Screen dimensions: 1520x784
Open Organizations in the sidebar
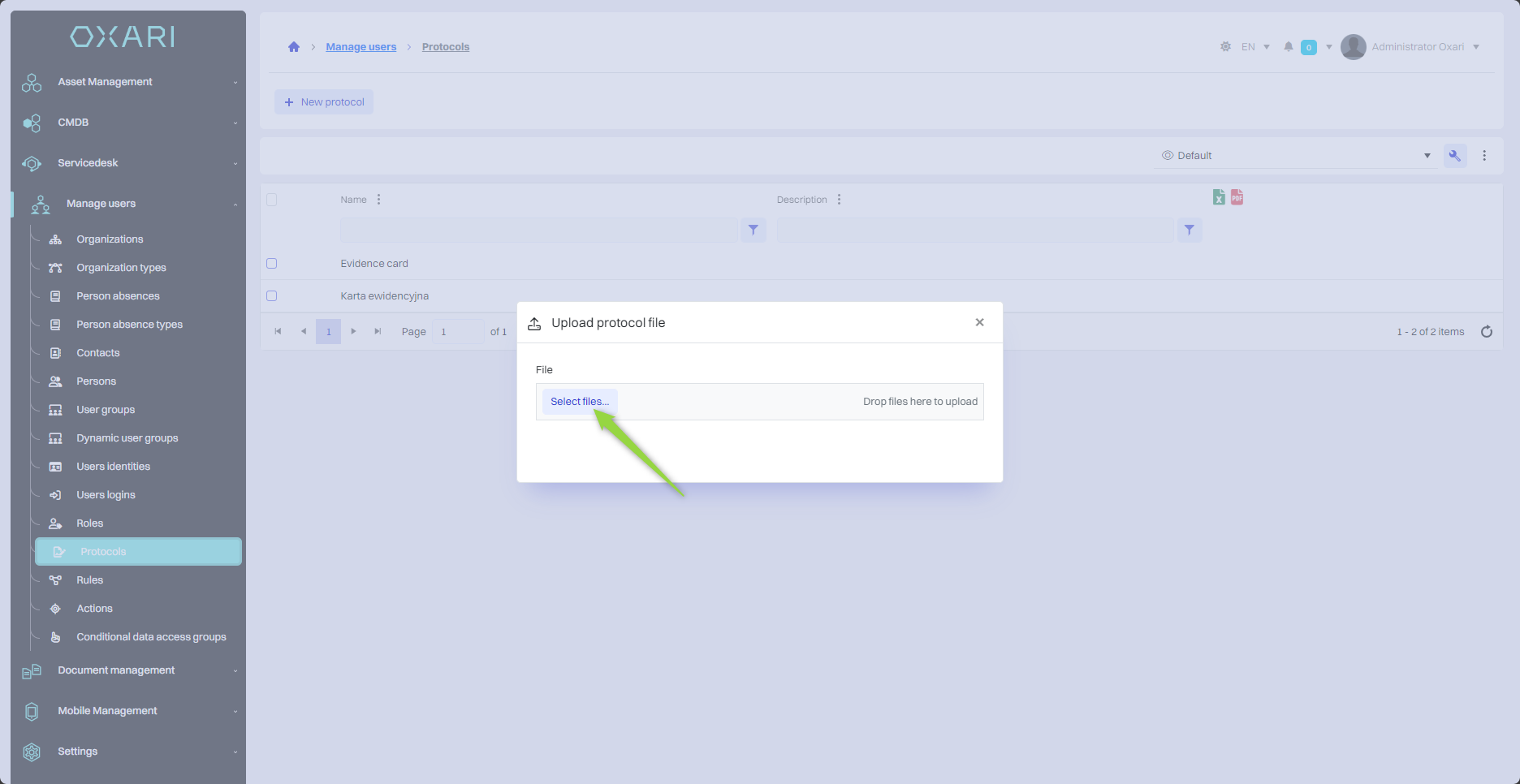(x=110, y=239)
